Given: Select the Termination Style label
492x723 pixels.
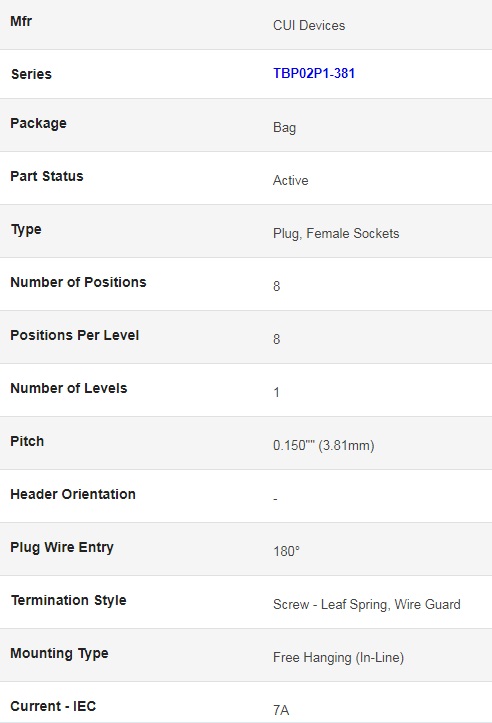Looking at the screenshot, I should [x=69, y=600].
